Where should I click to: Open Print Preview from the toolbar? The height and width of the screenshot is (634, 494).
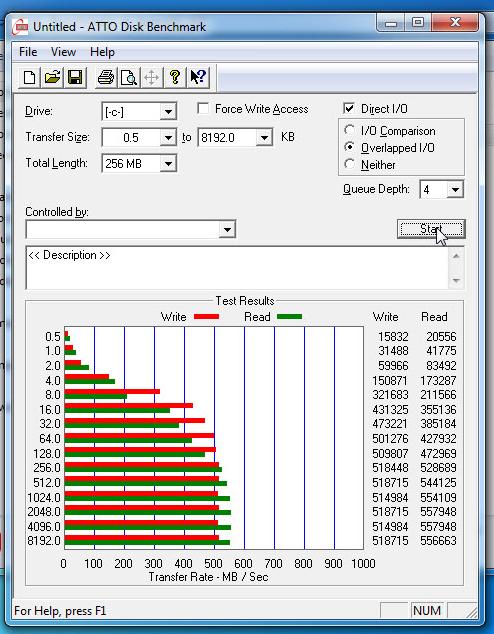pos(129,77)
